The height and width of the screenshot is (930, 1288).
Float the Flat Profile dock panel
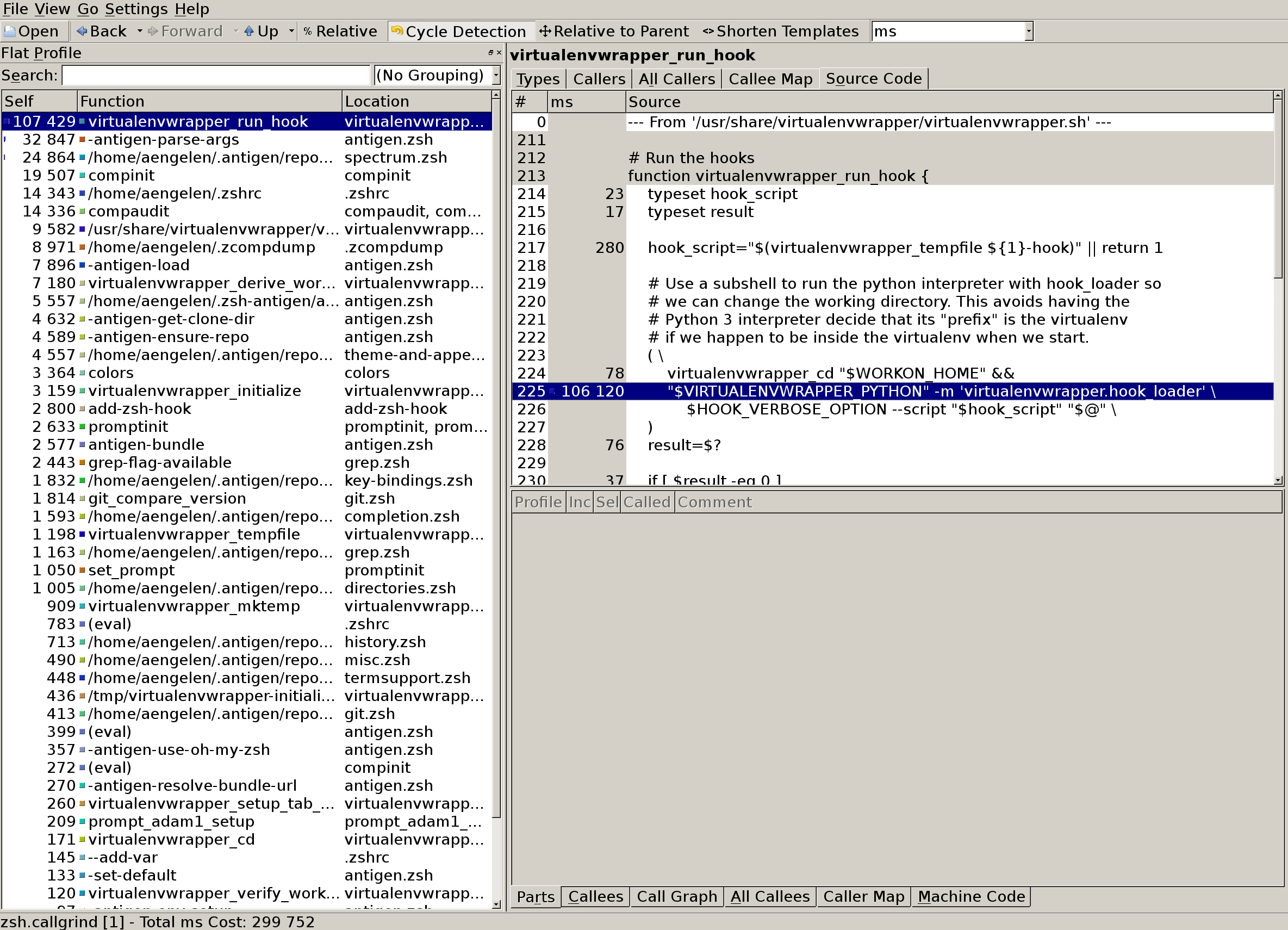[490, 53]
